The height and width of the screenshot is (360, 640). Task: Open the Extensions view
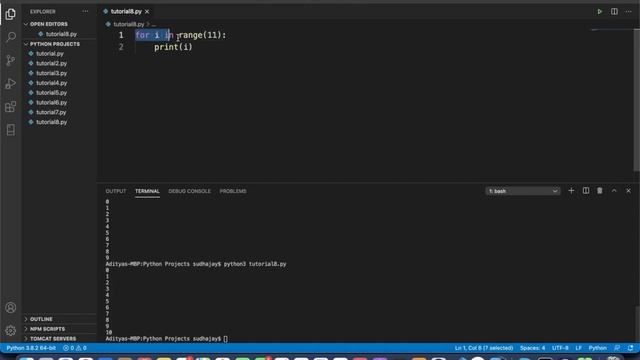[x=11, y=107]
